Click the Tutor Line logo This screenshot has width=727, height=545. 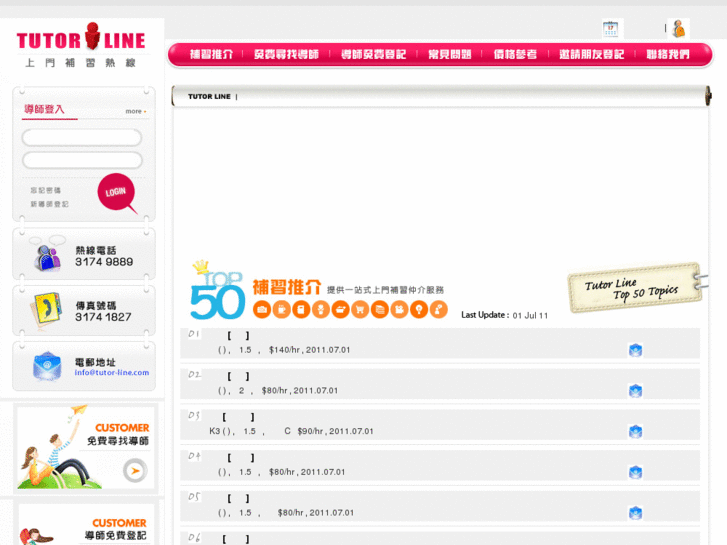81,45
